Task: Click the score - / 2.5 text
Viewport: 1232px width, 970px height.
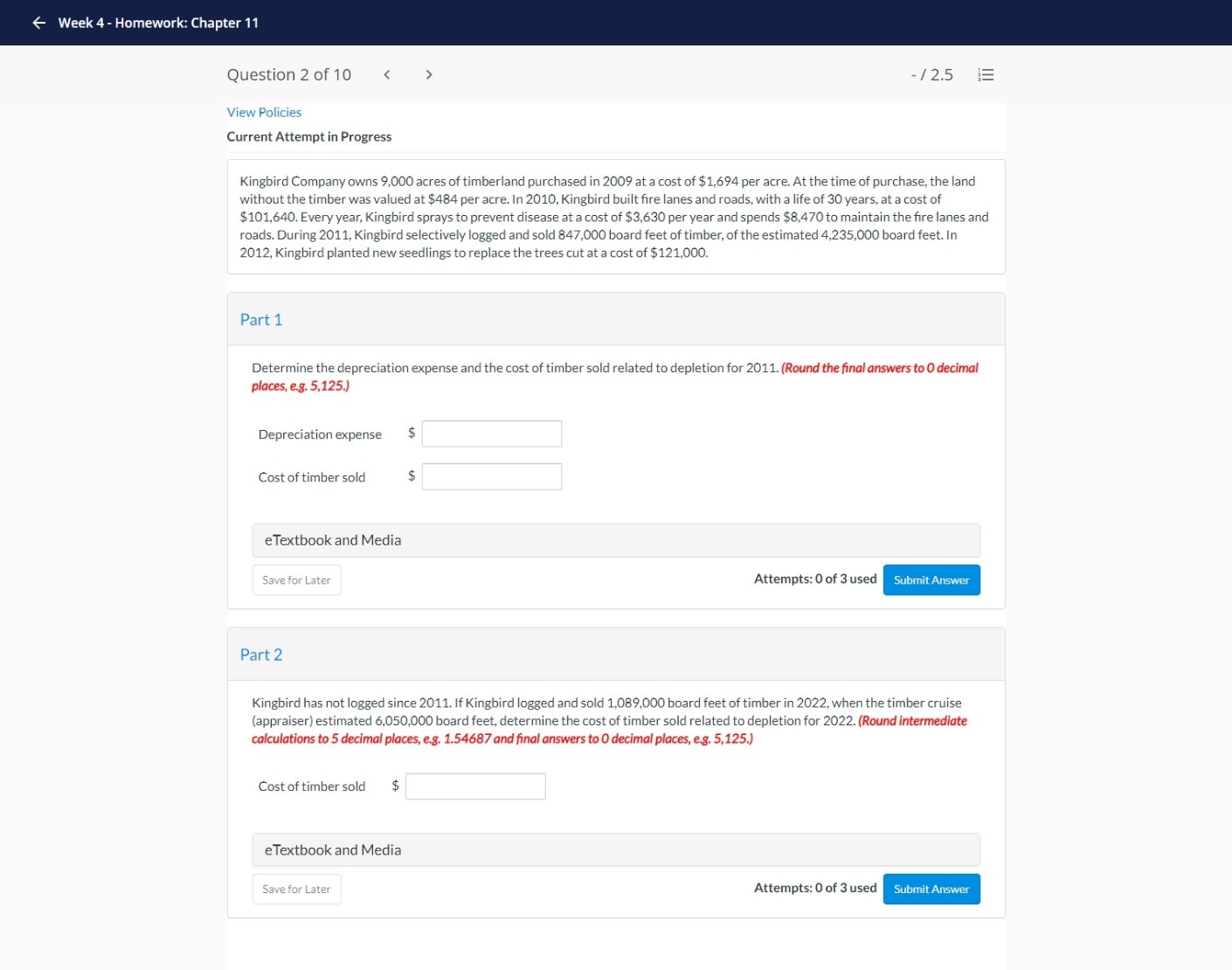Action: (931, 75)
